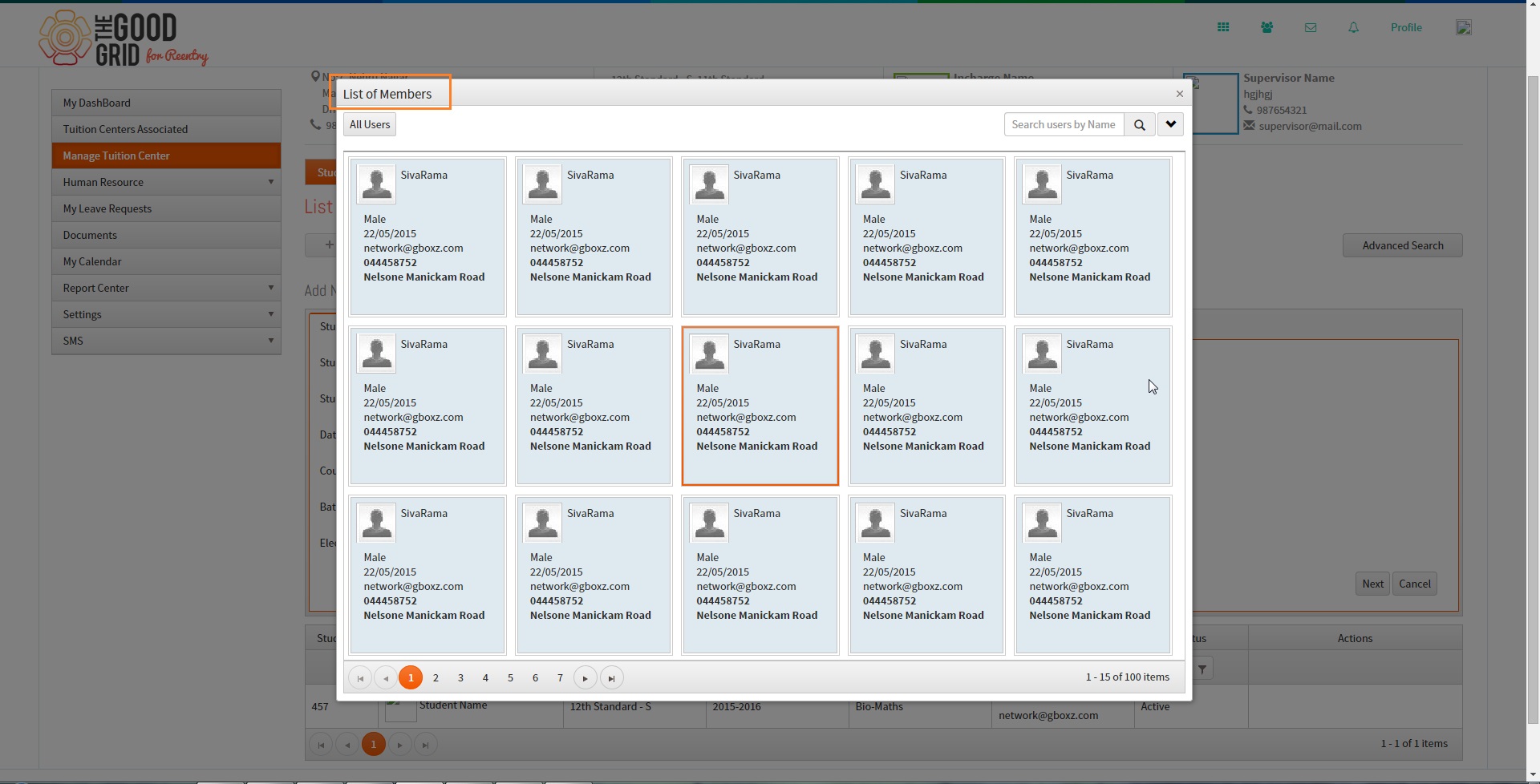Select page 3 in members pager
Screen dimensions: 1540x784
[460, 677]
